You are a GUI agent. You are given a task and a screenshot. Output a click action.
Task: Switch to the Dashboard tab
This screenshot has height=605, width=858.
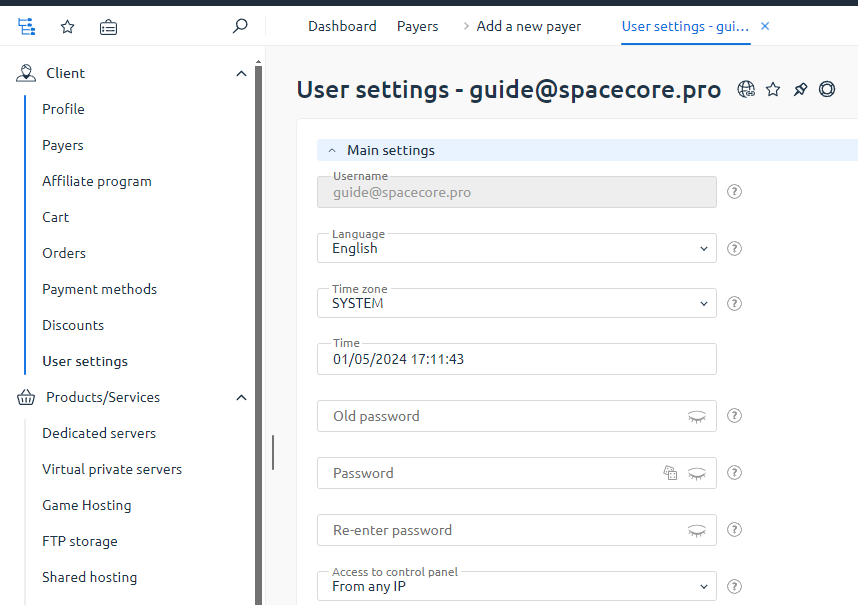pos(342,26)
